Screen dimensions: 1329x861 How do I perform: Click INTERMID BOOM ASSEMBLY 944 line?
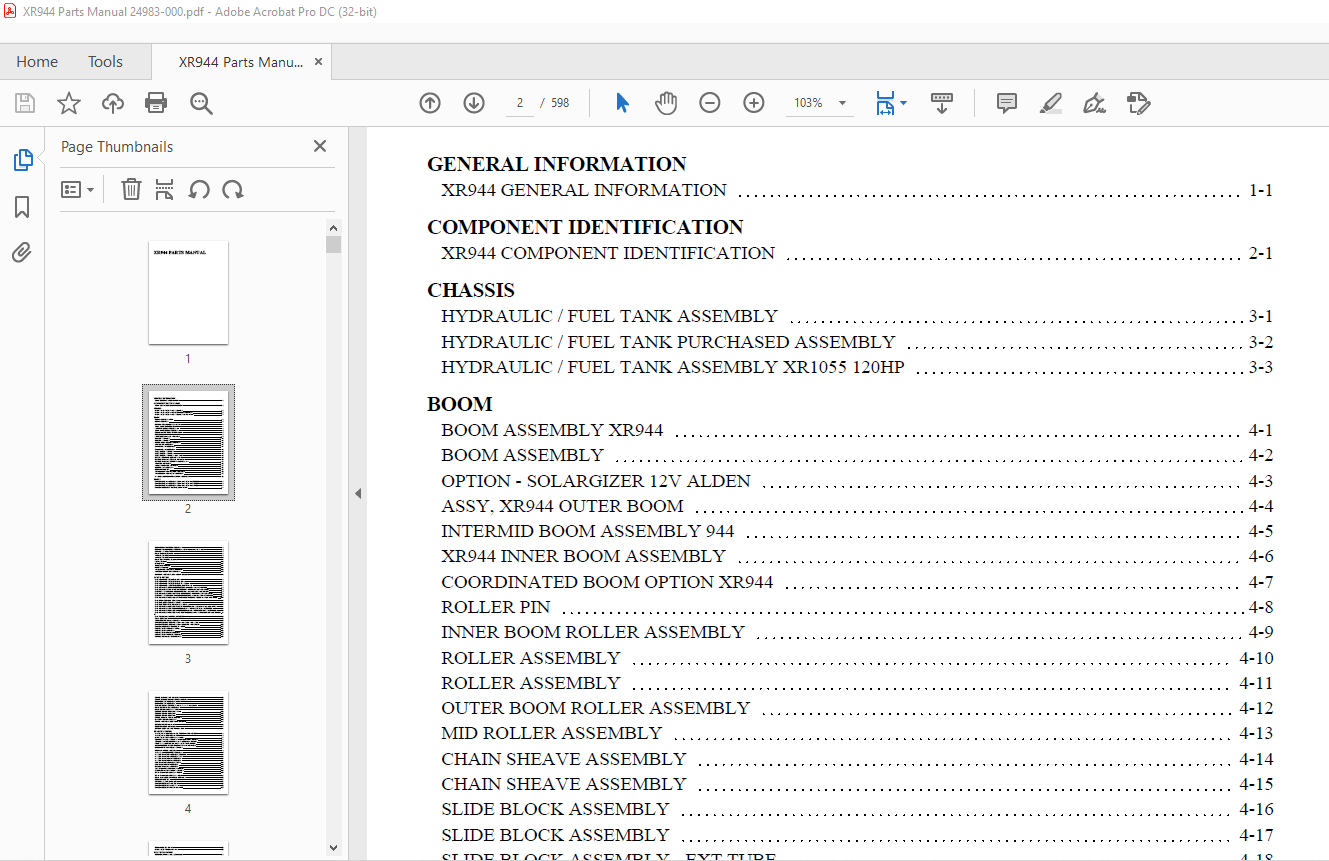pyautogui.click(x=588, y=532)
